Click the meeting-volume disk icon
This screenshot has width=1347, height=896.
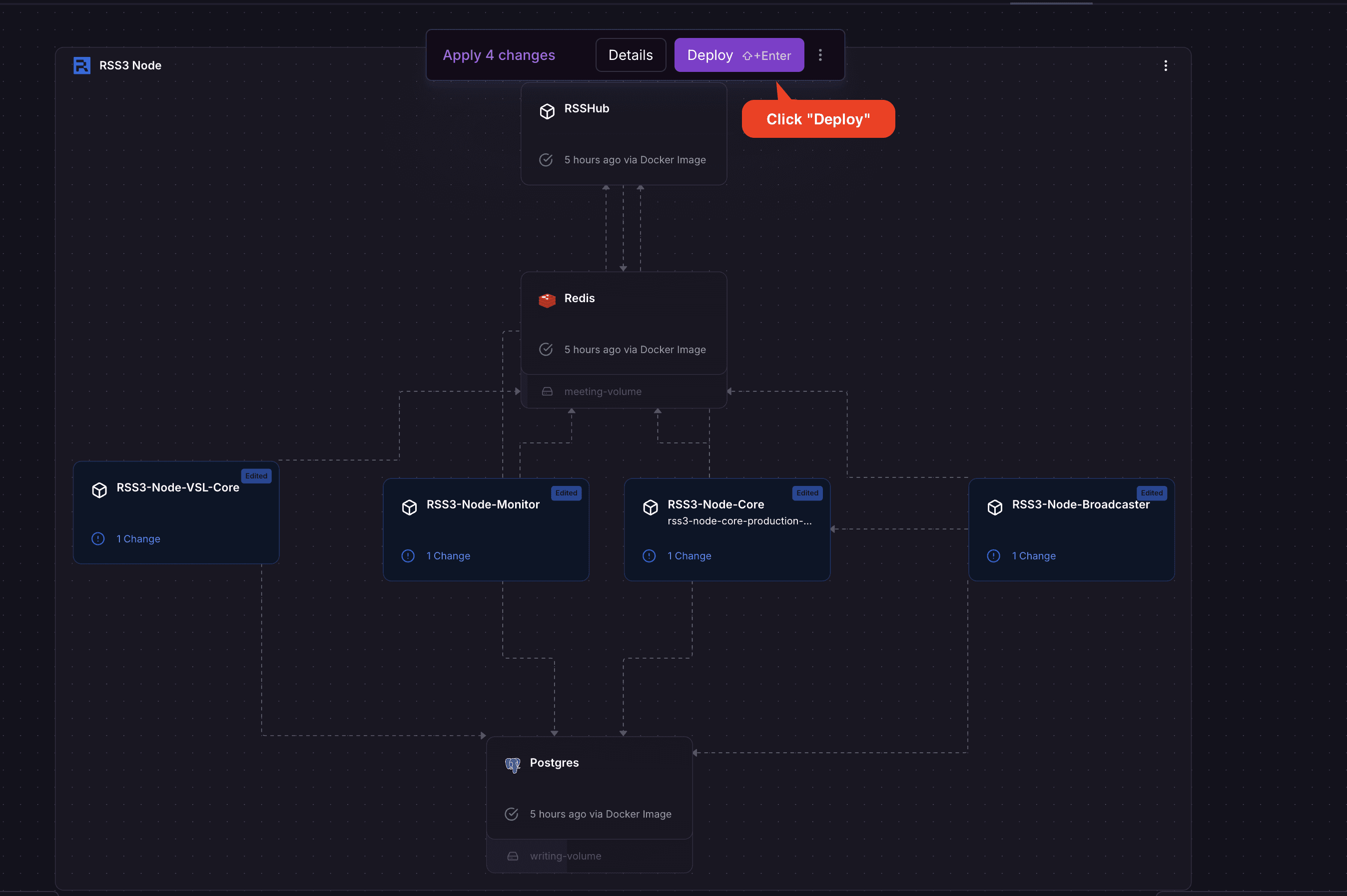pos(547,392)
